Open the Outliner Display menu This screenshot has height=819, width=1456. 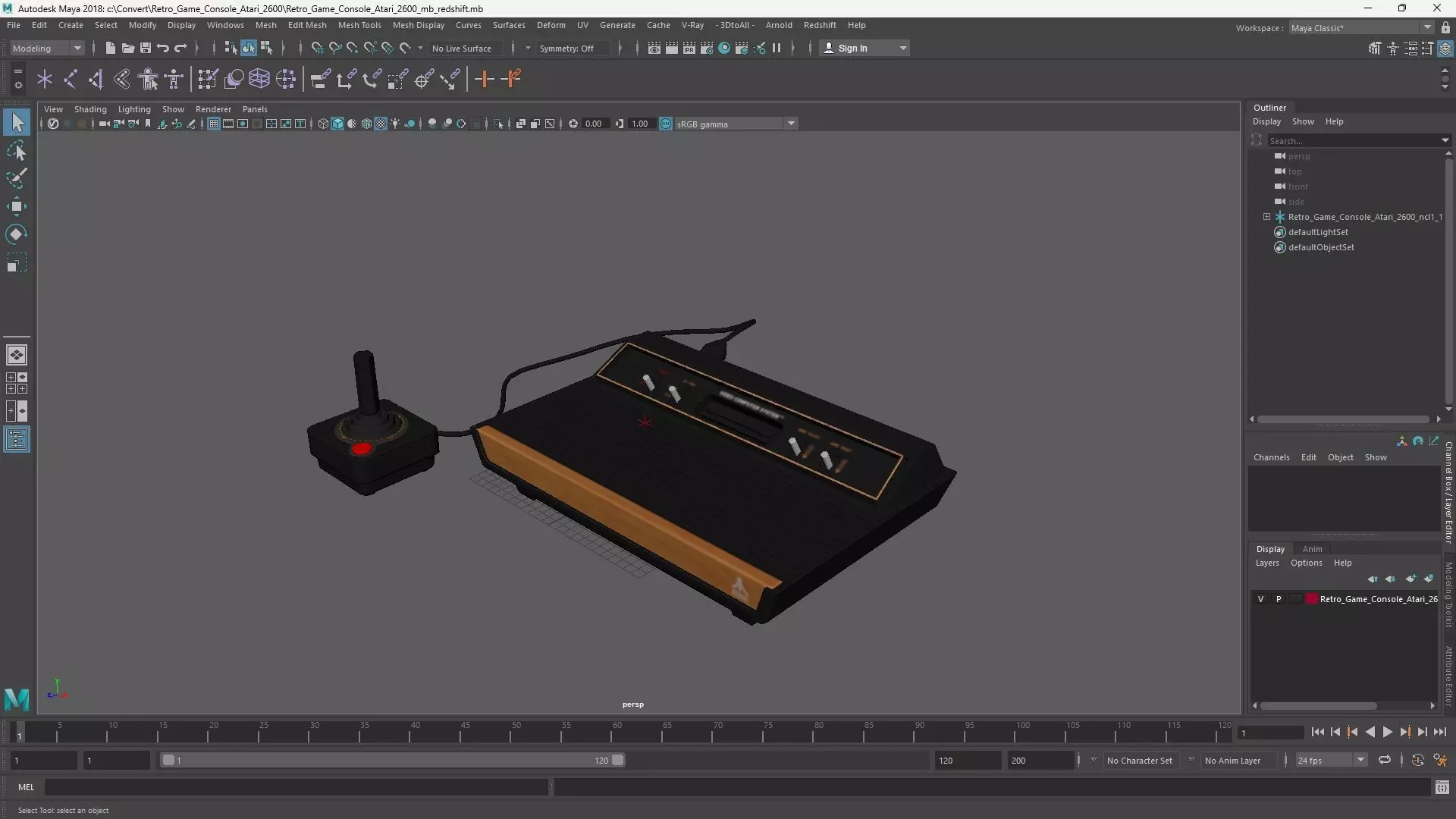[x=1266, y=121]
